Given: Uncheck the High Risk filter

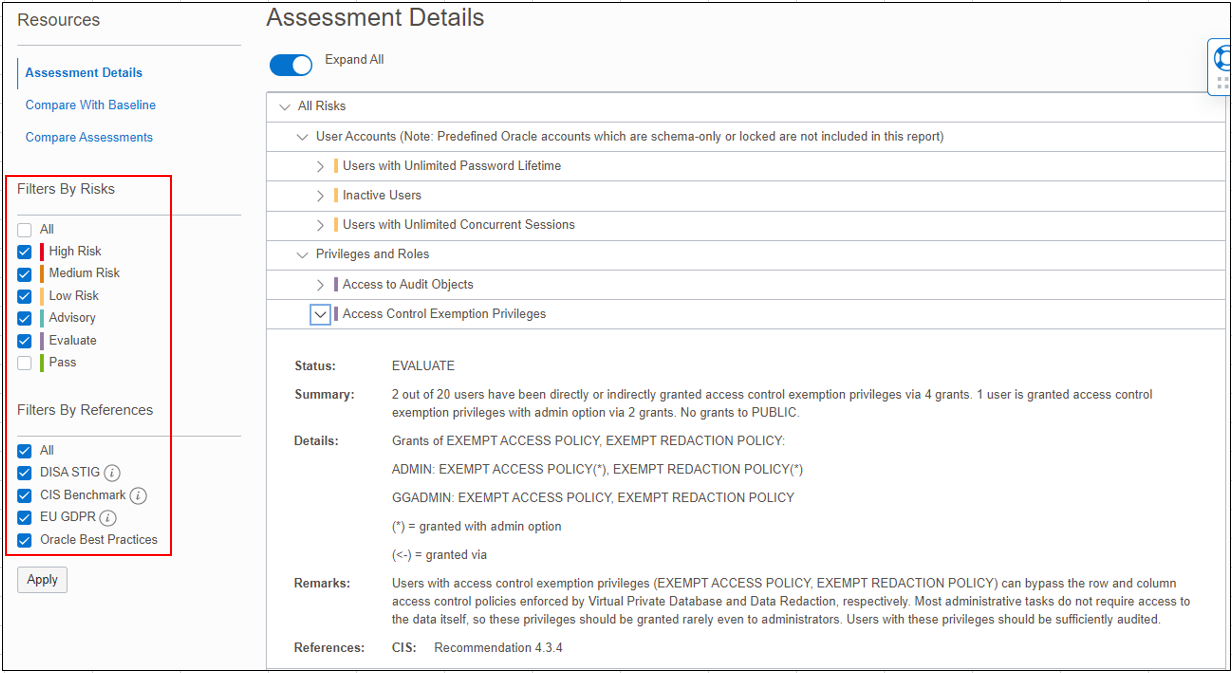Looking at the screenshot, I should coord(25,252).
